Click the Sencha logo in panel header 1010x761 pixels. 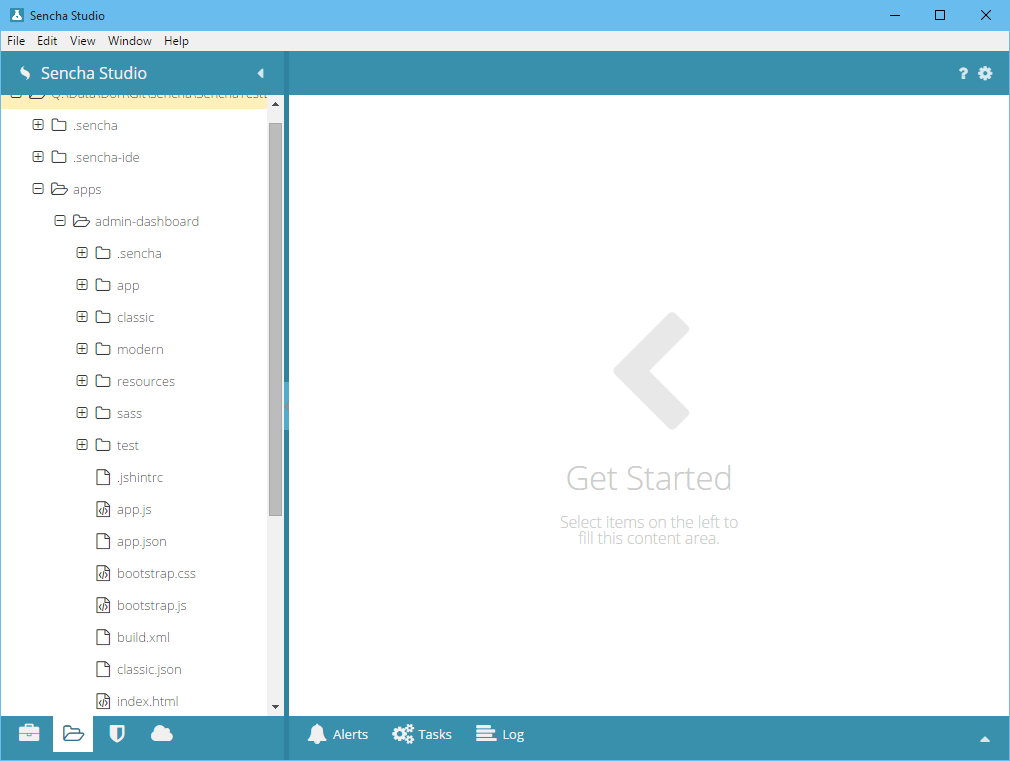pyautogui.click(x=25, y=73)
